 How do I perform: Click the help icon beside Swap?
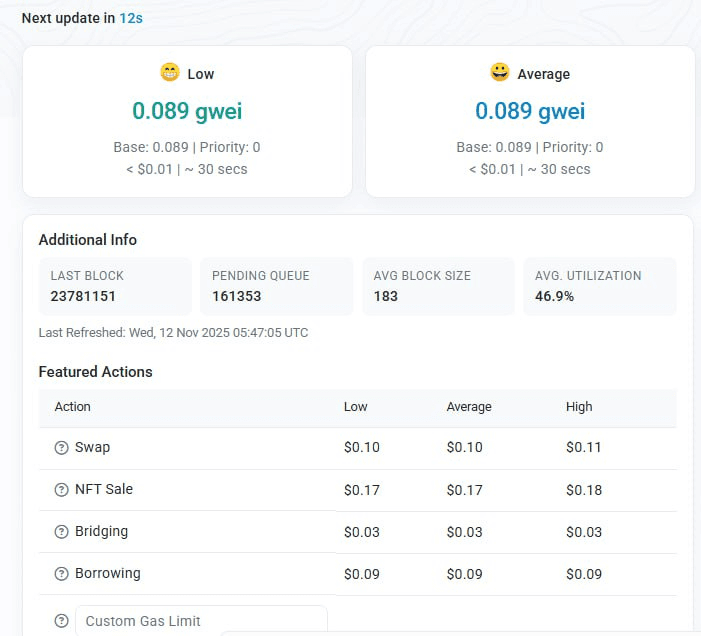(x=61, y=448)
